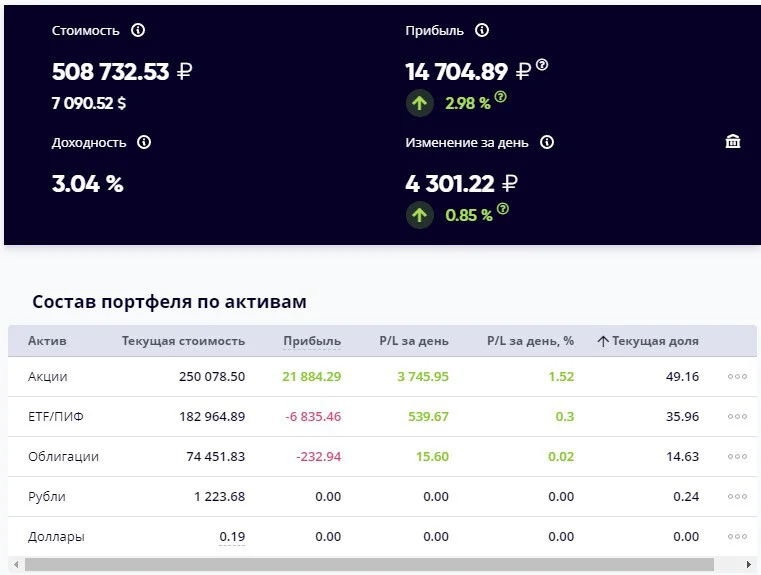
Task: Sort by the Прибыль column header
Action: [x=312, y=341]
